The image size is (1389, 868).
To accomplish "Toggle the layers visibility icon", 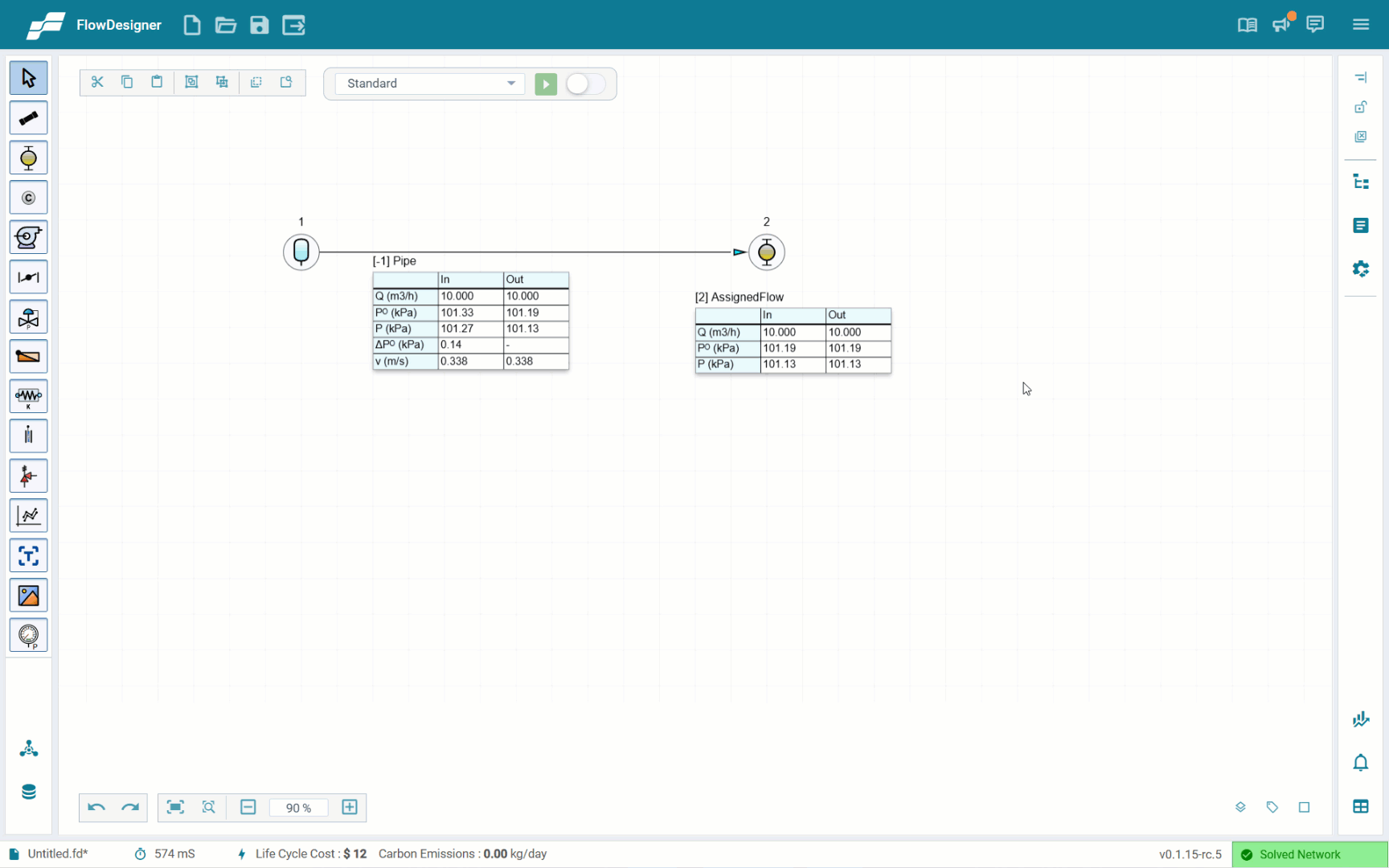I will (x=1240, y=807).
